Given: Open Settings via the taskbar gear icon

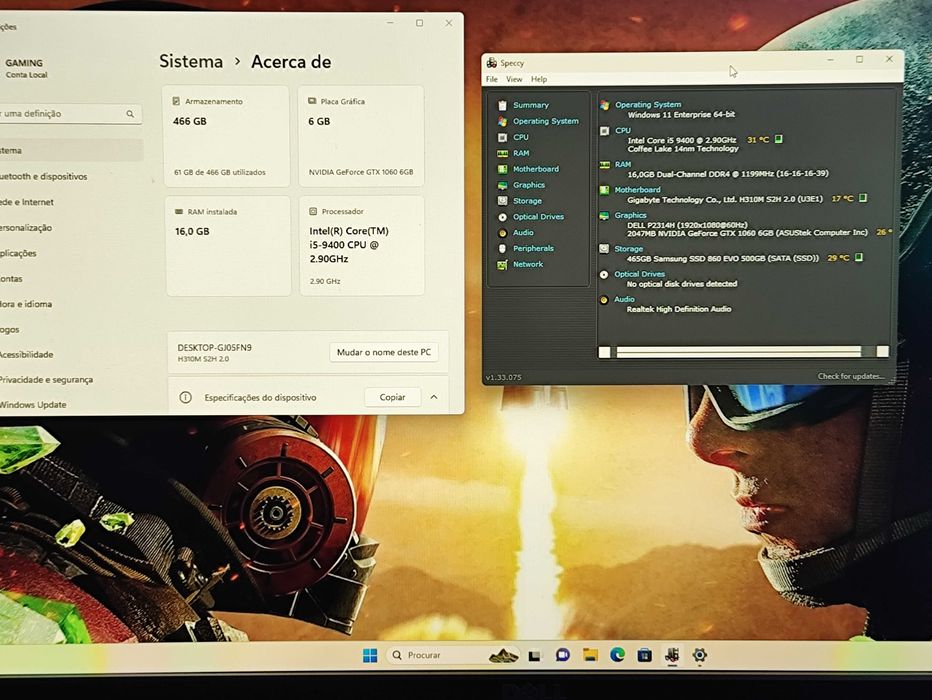Looking at the screenshot, I should pos(700,655).
